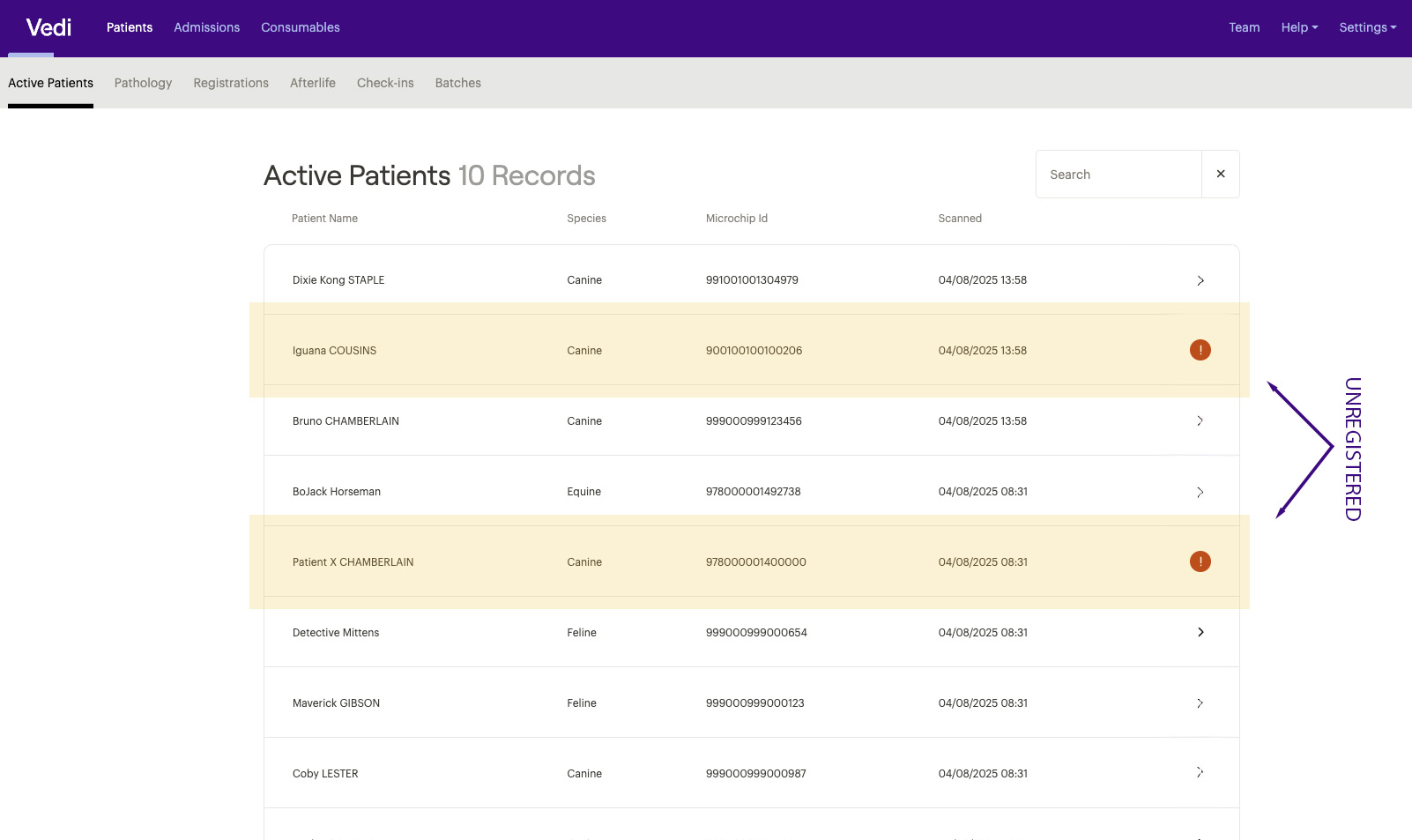
Task: Open Detective Mittens record chevron
Action: 1200,632
